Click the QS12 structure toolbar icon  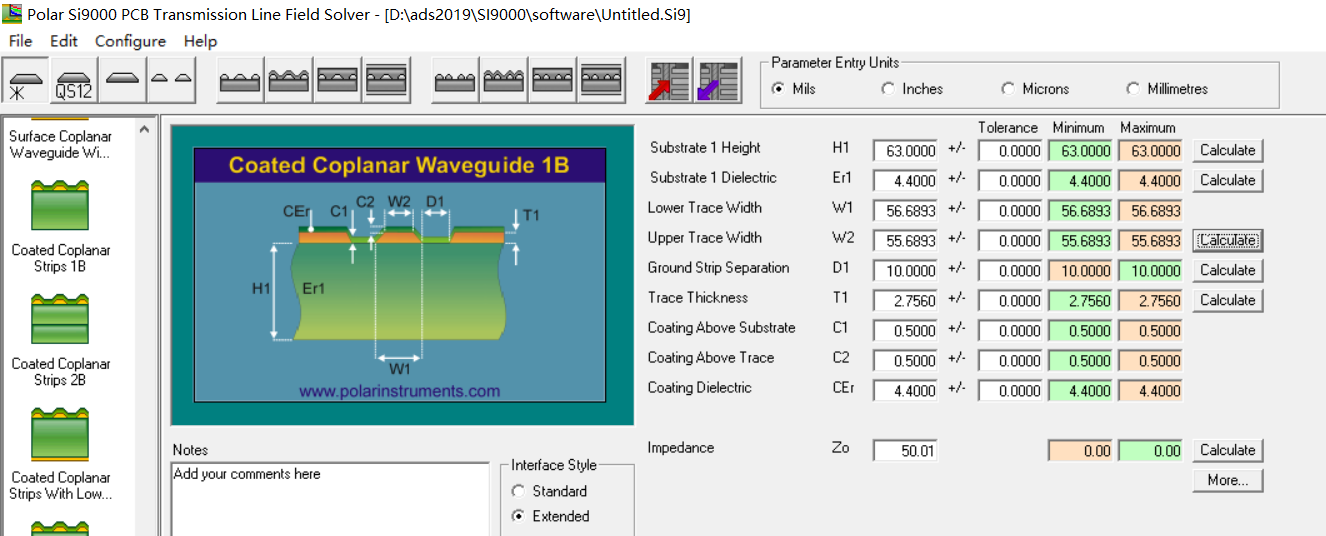(x=74, y=81)
